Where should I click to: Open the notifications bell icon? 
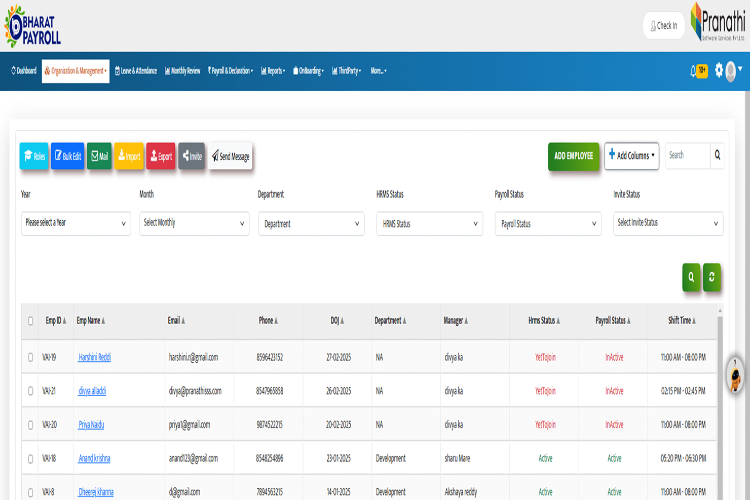[693, 71]
